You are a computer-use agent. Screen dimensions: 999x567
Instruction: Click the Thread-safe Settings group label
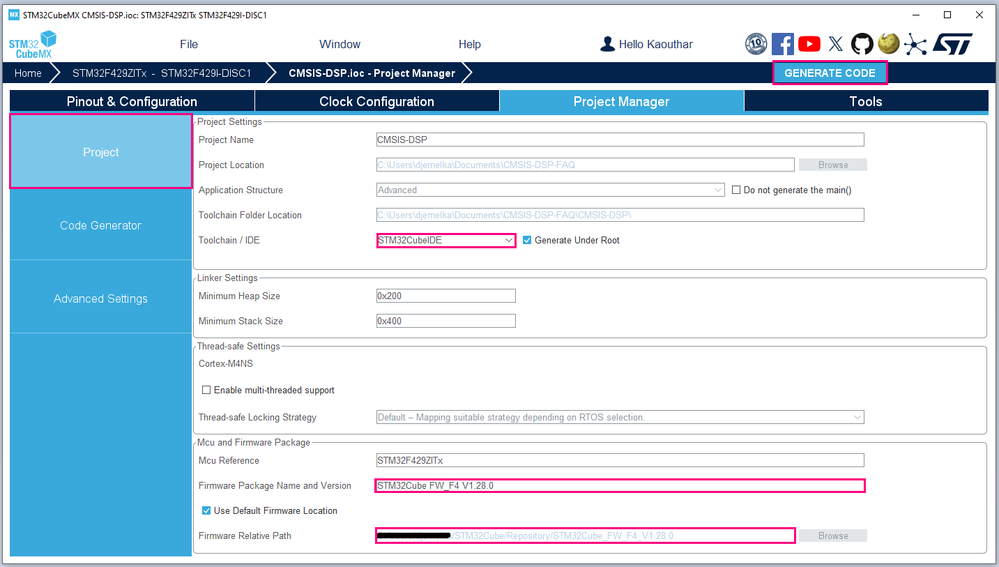click(x=238, y=346)
